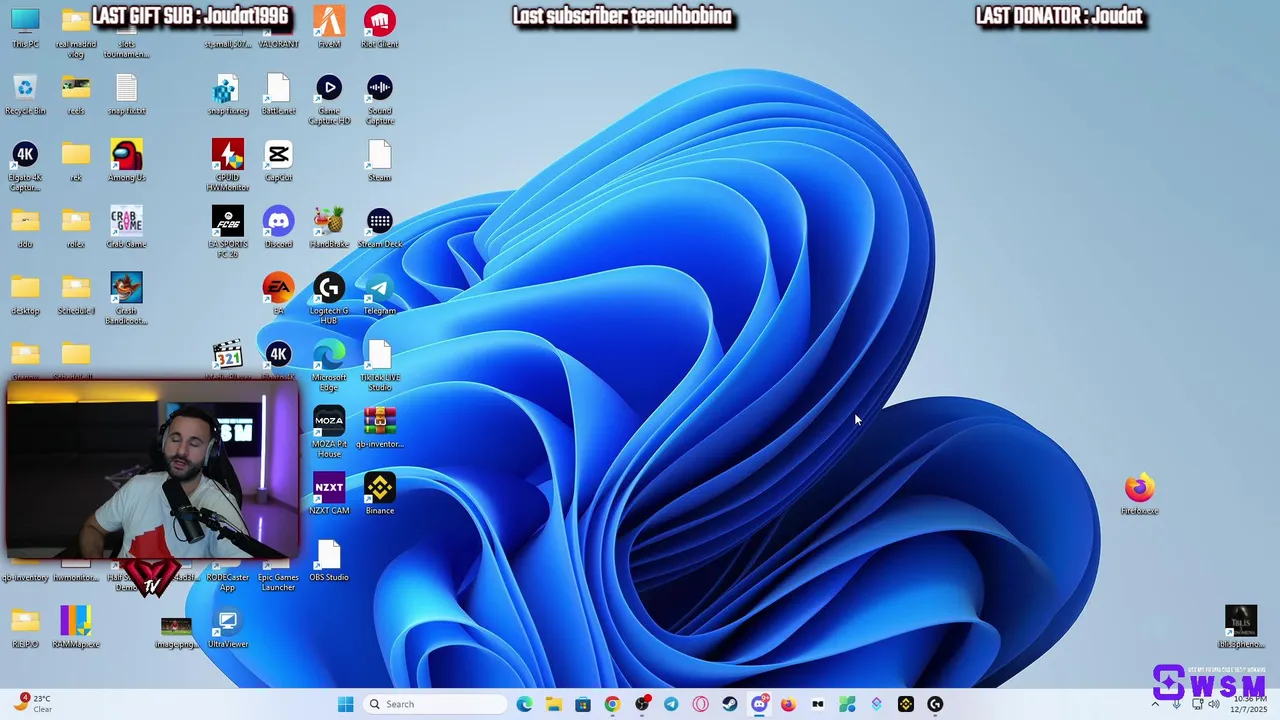This screenshot has width=1280, height=720.
Task: Select the snap fix.reg file
Action: [x=227, y=95]
